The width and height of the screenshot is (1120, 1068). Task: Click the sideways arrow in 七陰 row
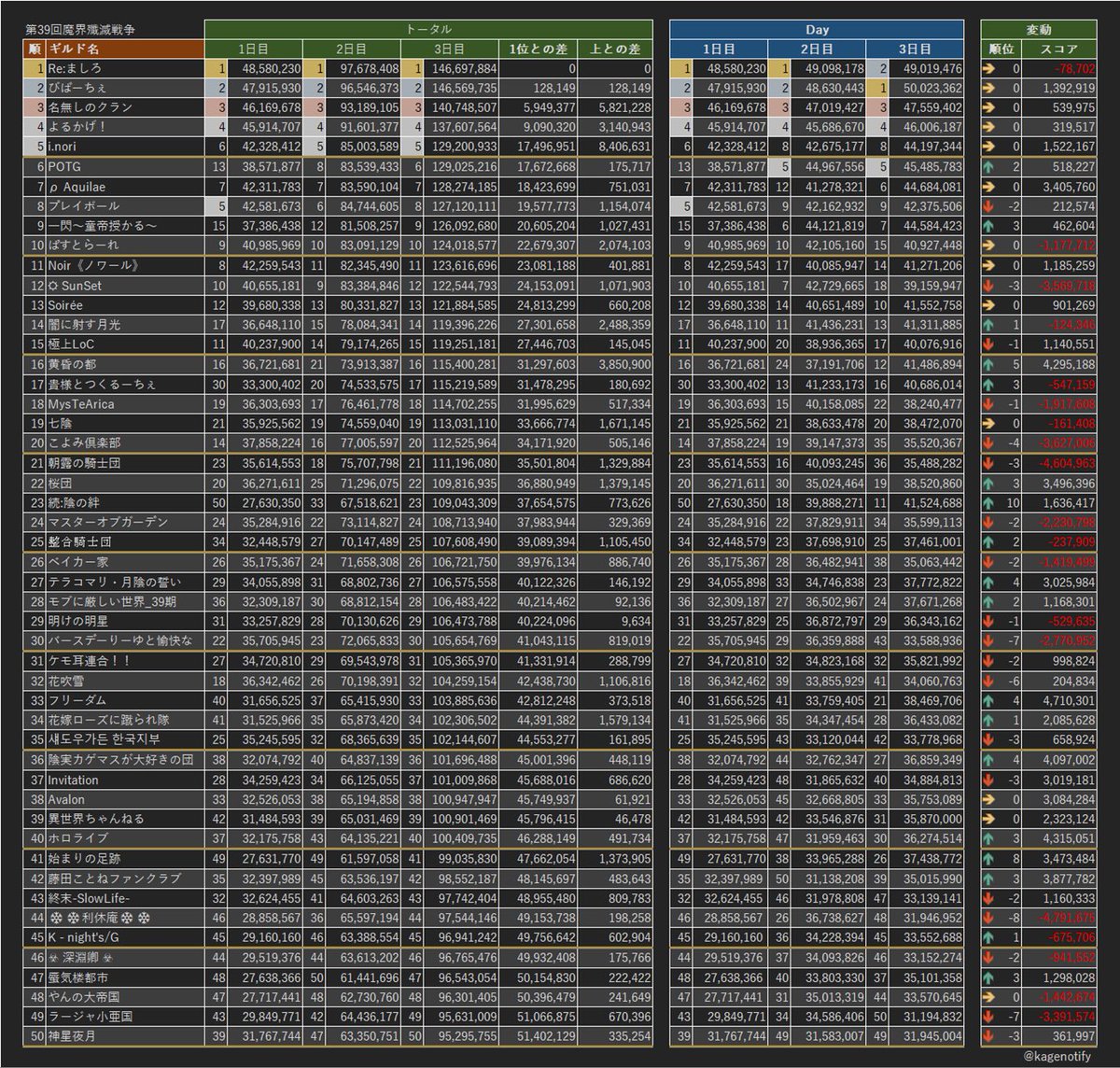coord(989,423)
